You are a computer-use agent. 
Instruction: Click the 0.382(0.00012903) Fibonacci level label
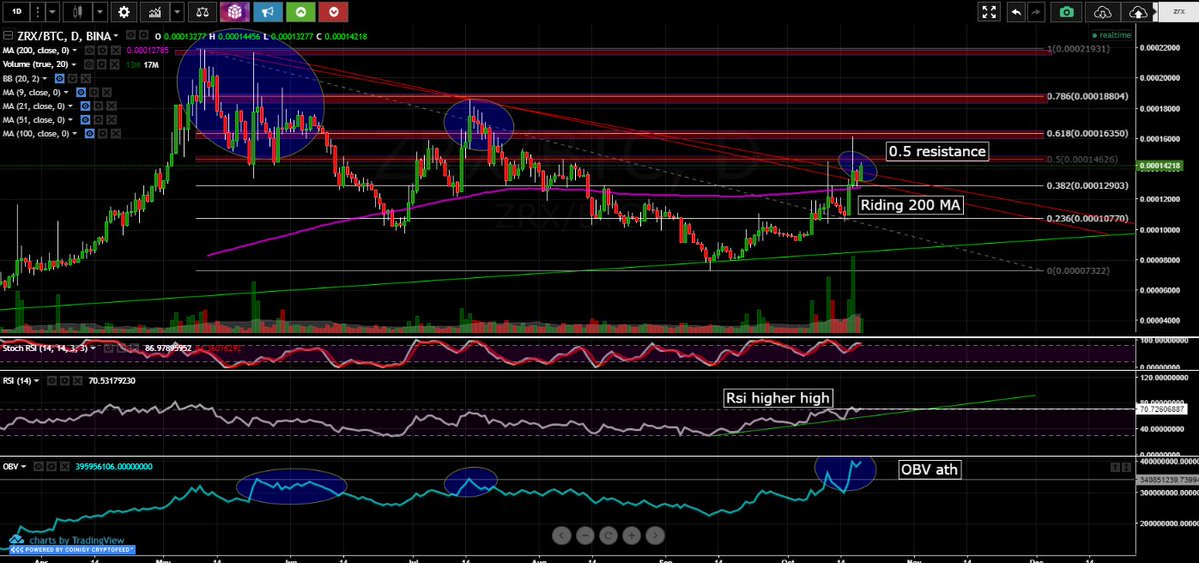pos(1088,186)
